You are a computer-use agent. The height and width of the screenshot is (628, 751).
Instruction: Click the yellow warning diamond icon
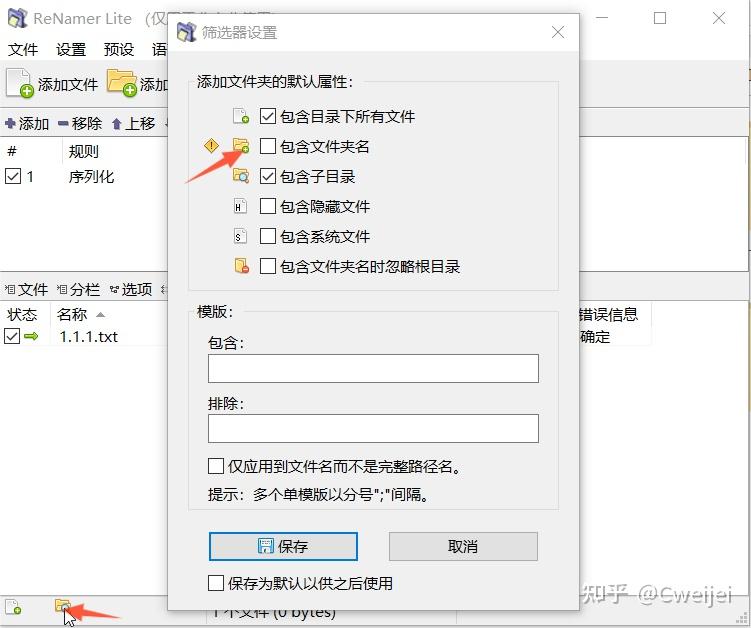click(x=211, y=146)
